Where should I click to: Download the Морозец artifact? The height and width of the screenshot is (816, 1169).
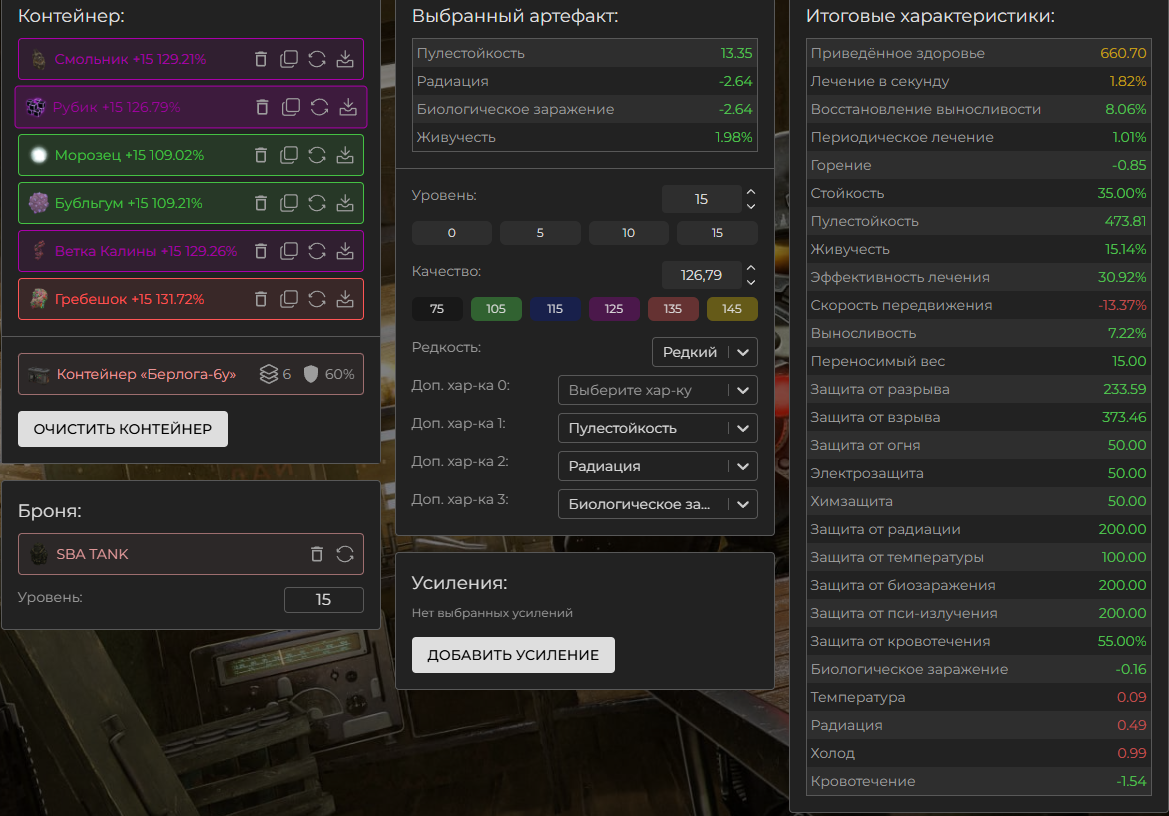point(344,155)
